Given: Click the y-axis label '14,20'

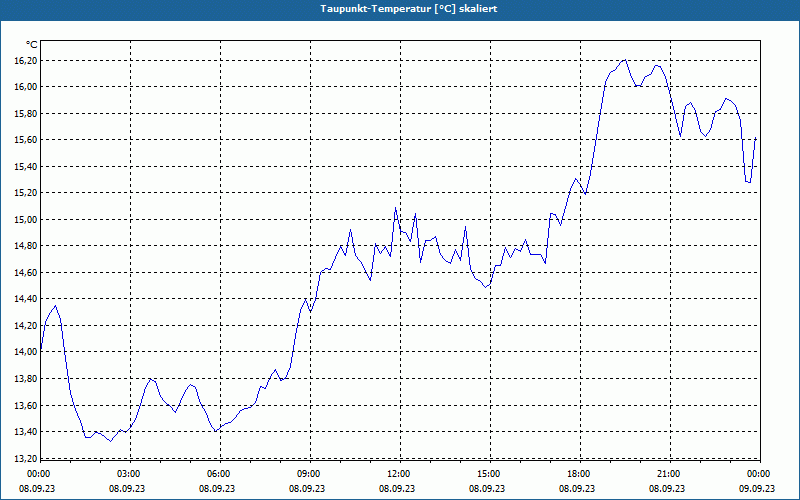Looking at the screenshot, I should 26,326.
